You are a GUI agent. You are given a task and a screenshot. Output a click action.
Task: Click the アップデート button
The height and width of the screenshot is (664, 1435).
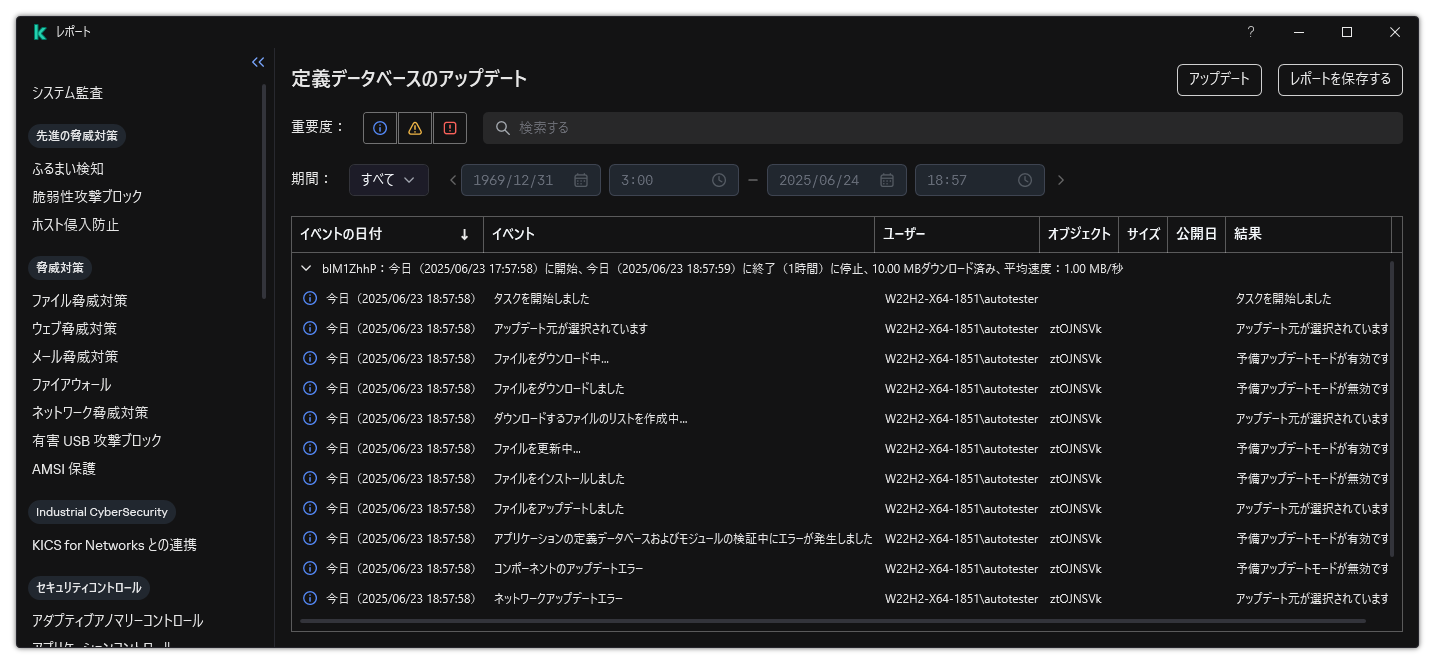[1219, 80]
